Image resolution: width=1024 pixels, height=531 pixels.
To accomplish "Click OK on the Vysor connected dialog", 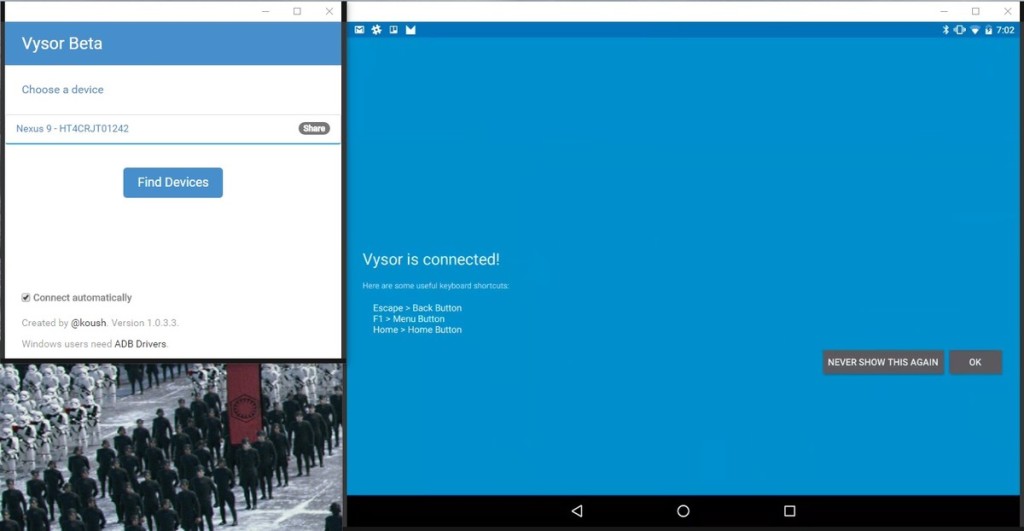I will (x=975, y=362).
